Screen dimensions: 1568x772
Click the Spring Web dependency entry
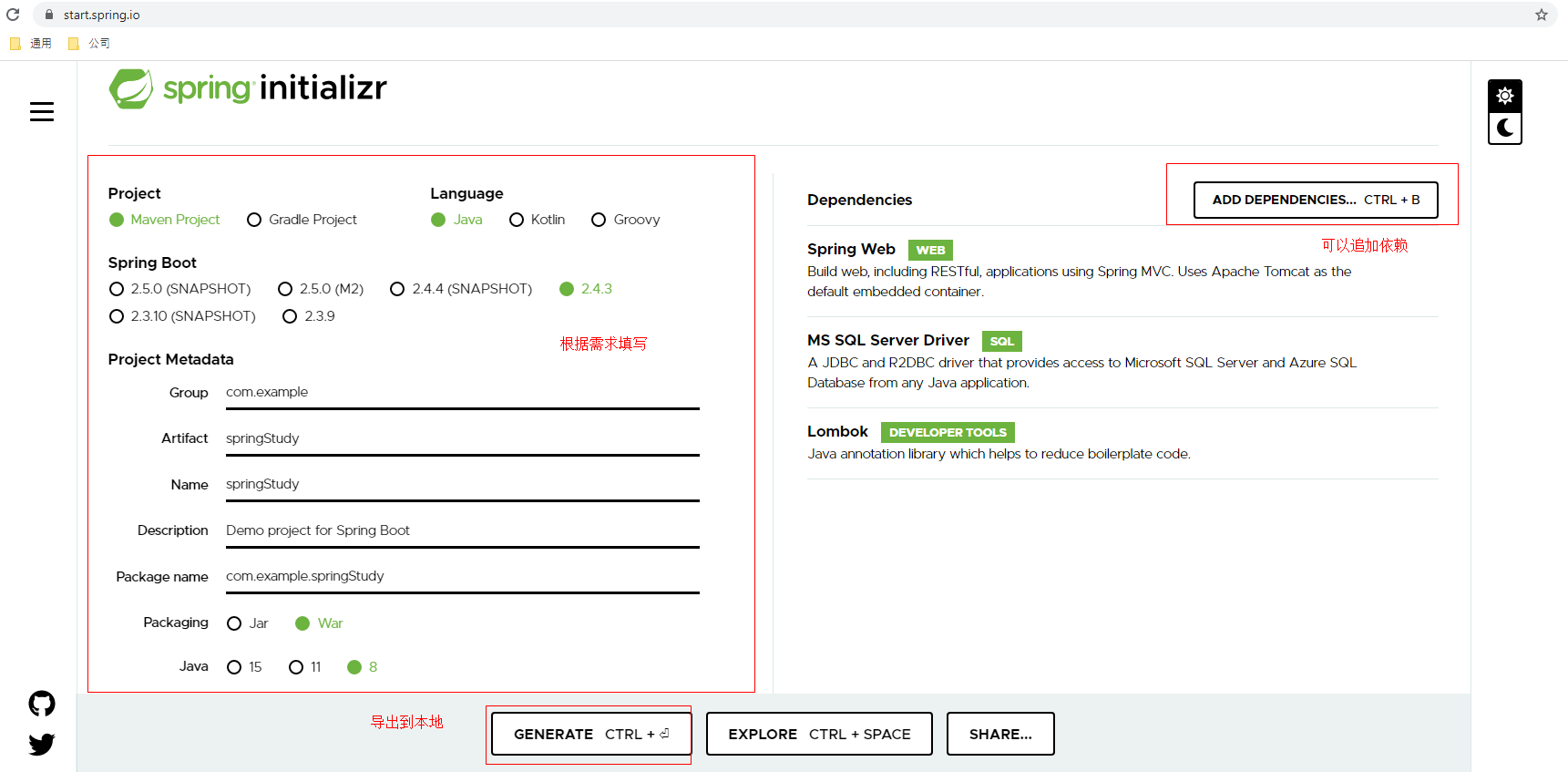[1122, 271]
